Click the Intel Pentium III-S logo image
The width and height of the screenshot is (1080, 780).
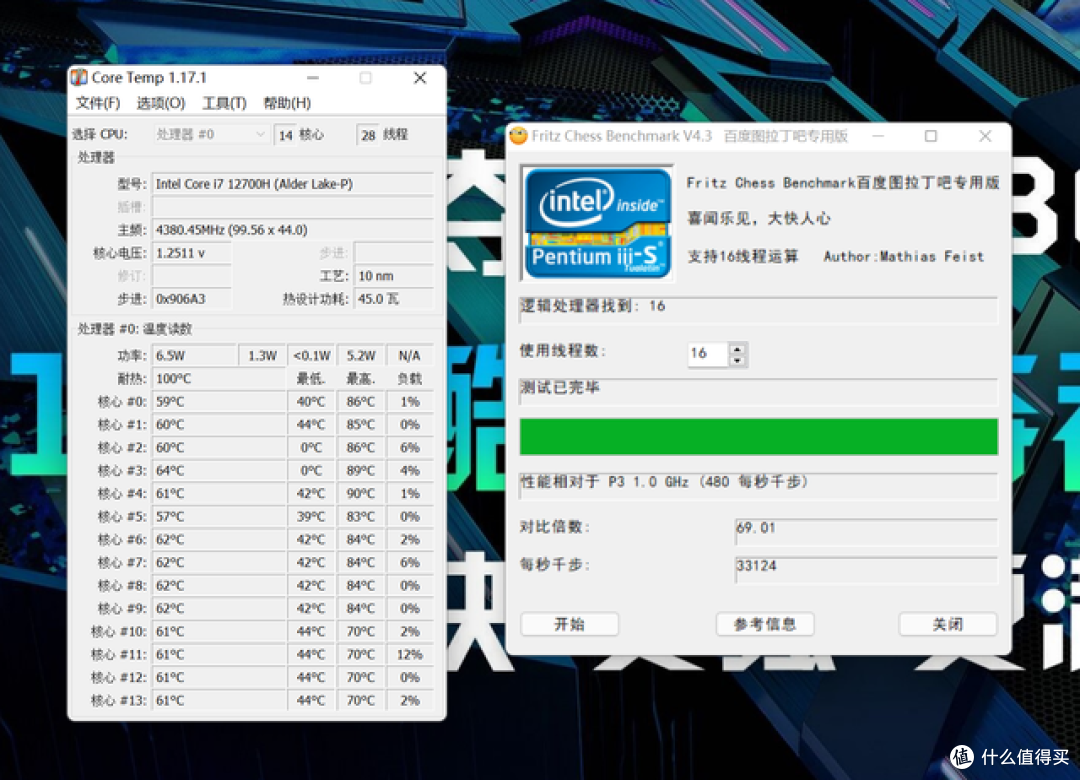(597, 223)
